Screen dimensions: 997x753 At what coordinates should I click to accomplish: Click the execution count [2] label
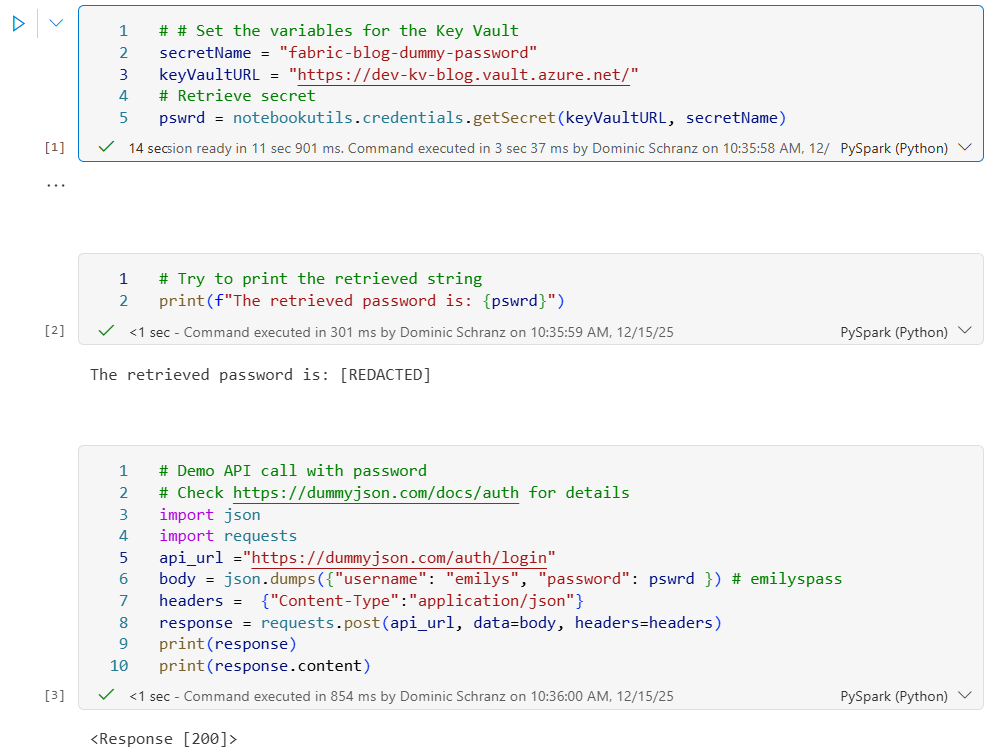(x=54, y=332)
